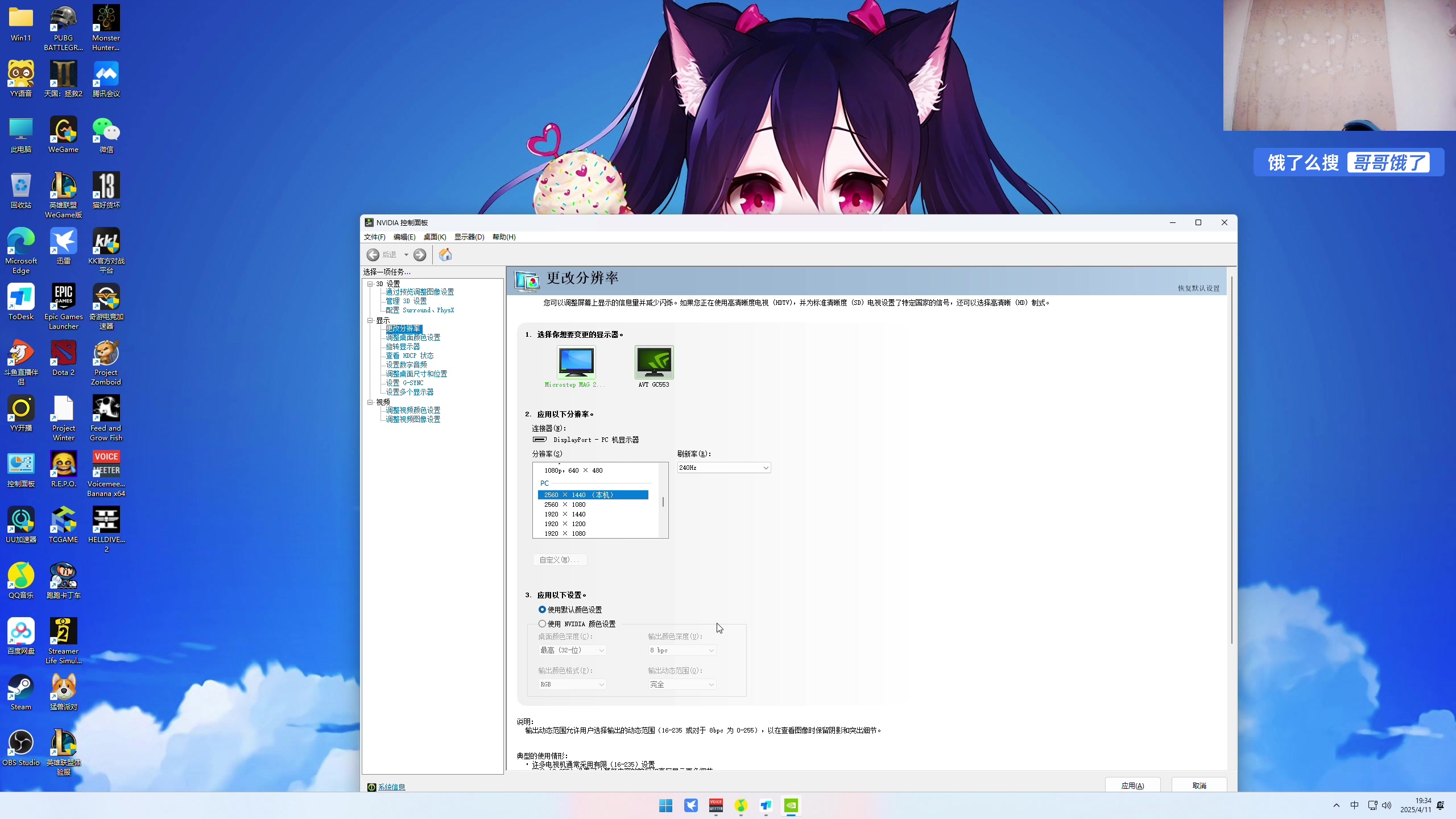Open the 文件(F) menu
Screen dimensions: 1456x819
(375, 237)
